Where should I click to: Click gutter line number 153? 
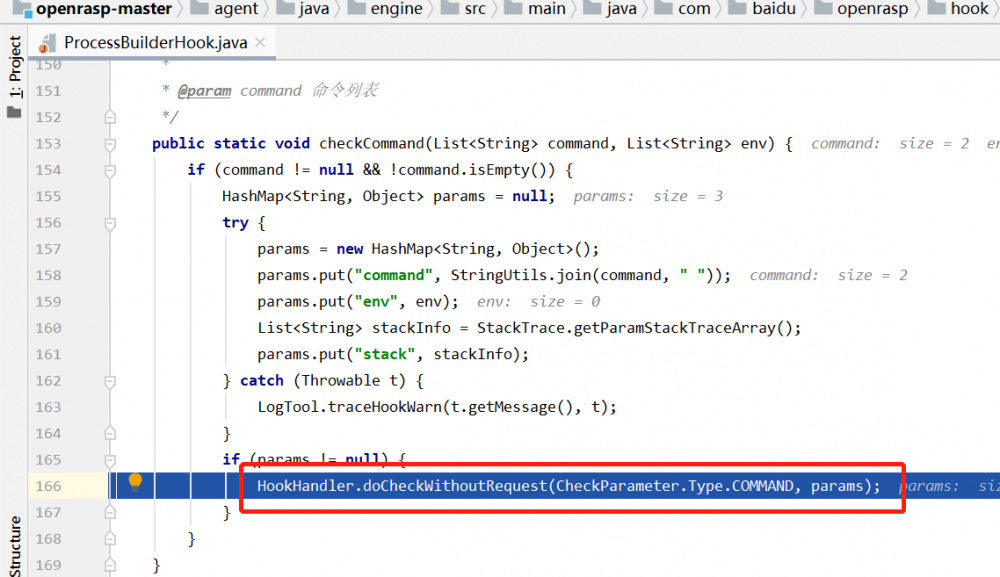coord(48,143)
